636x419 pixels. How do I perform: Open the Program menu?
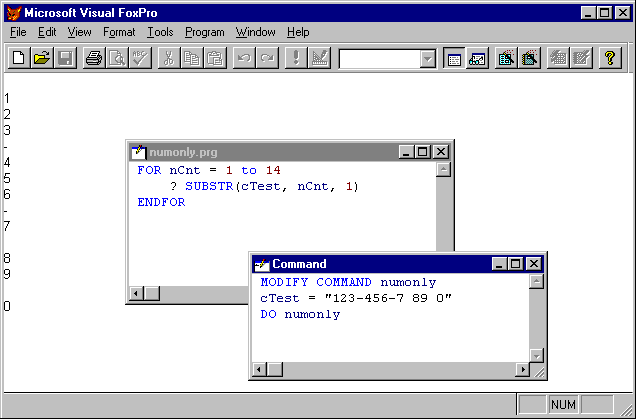point(205,32)
